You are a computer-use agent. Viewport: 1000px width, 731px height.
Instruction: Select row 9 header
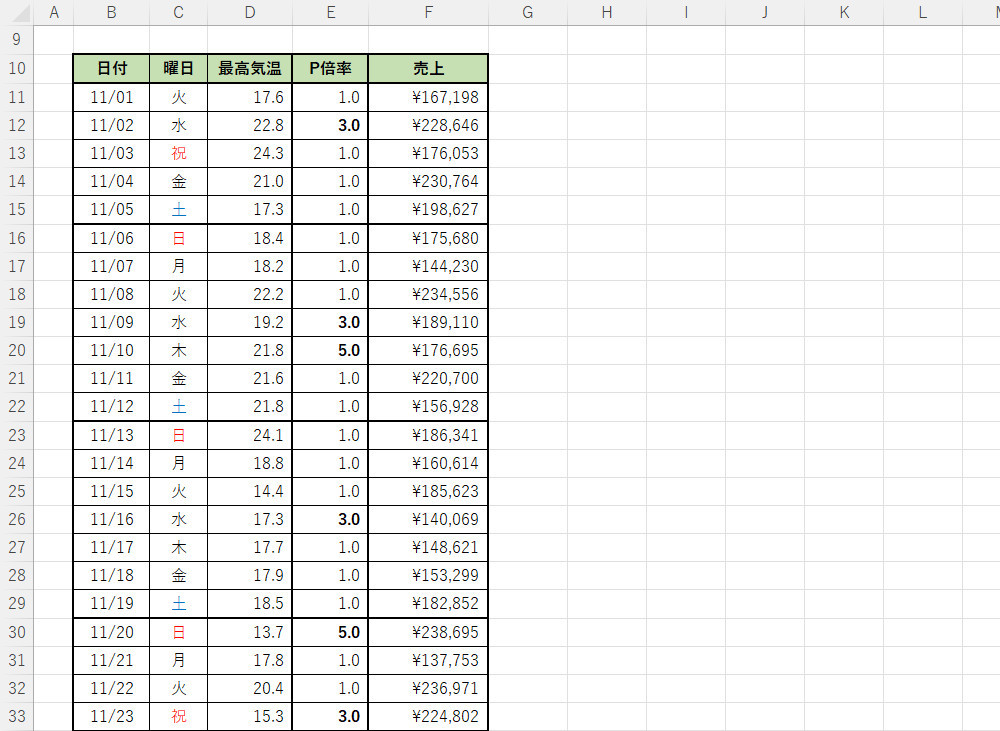point(17,40)
